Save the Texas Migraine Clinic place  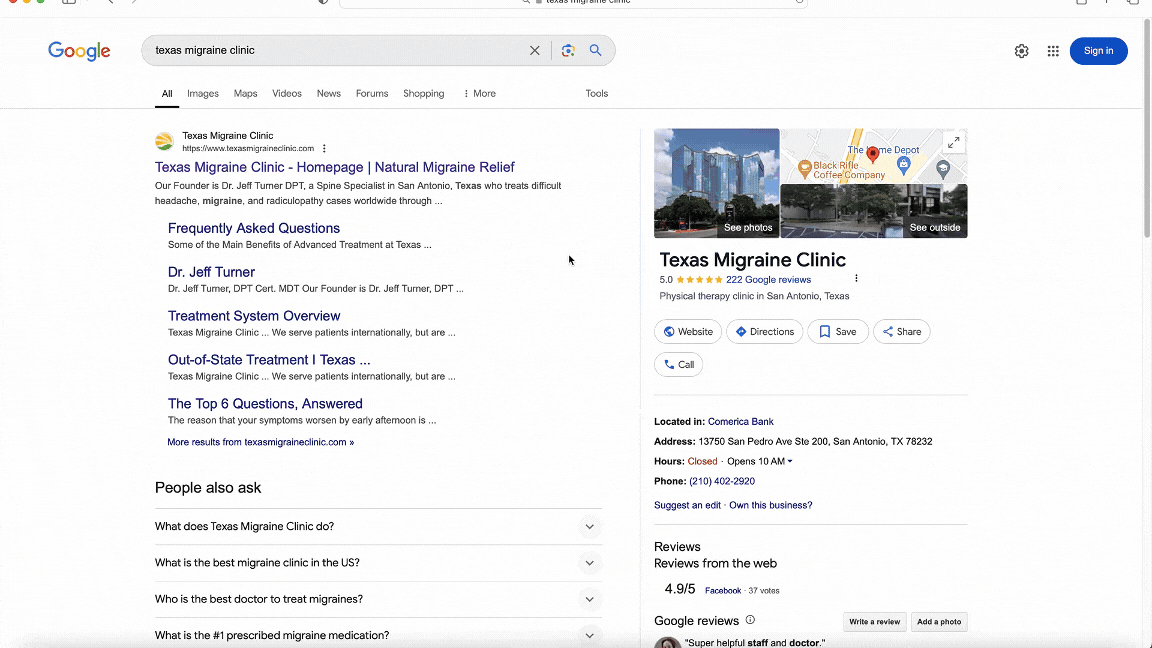click(x=838, y=331)
